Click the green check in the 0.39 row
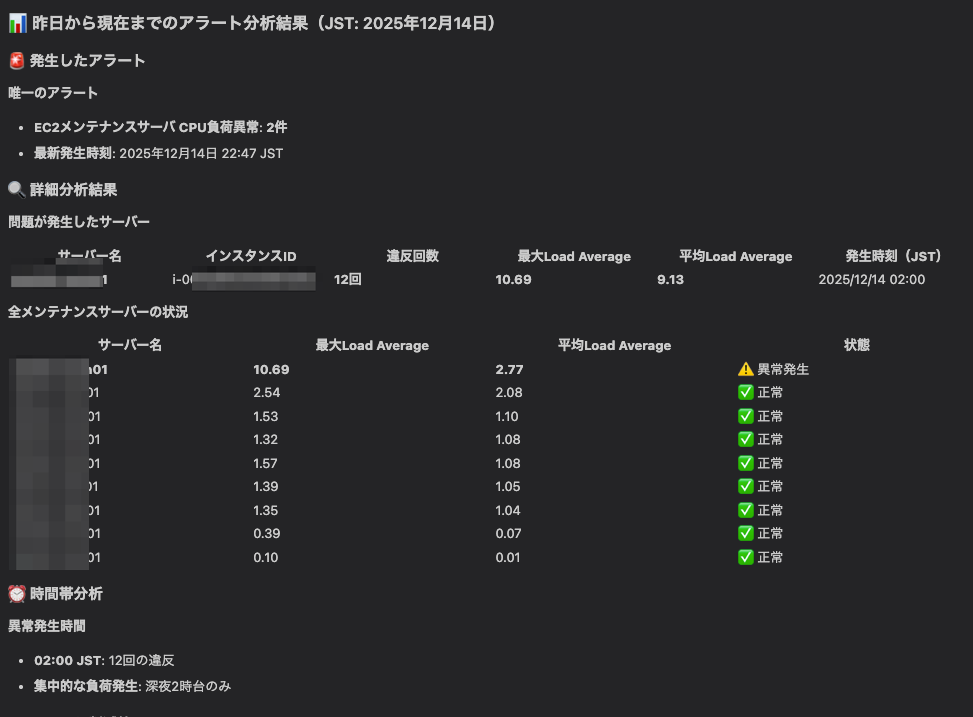This screenshot has height=717, width=973. 745,533
